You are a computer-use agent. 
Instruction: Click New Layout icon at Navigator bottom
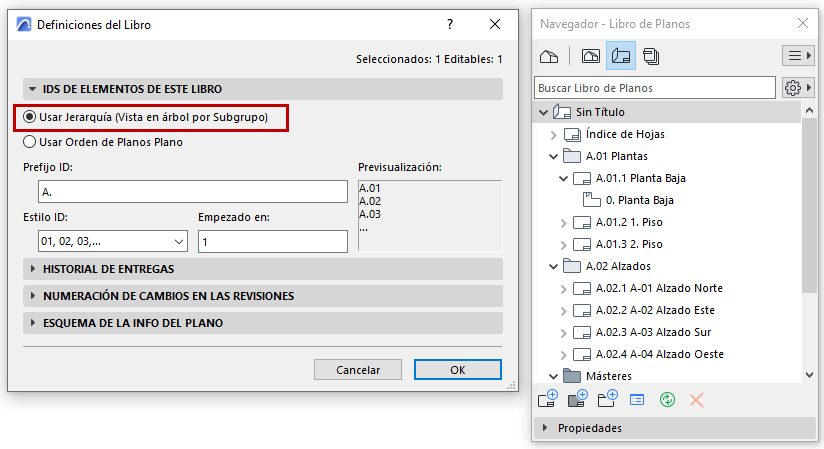coord(548,400)
